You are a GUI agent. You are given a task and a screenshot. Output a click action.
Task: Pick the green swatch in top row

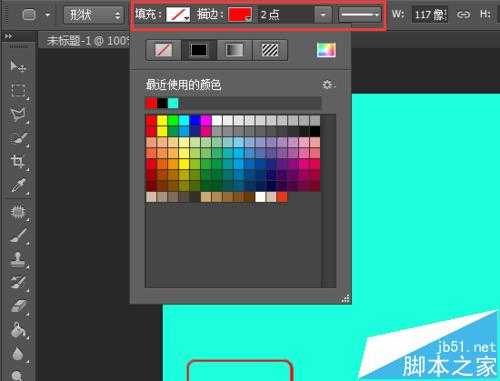point(173,120)
